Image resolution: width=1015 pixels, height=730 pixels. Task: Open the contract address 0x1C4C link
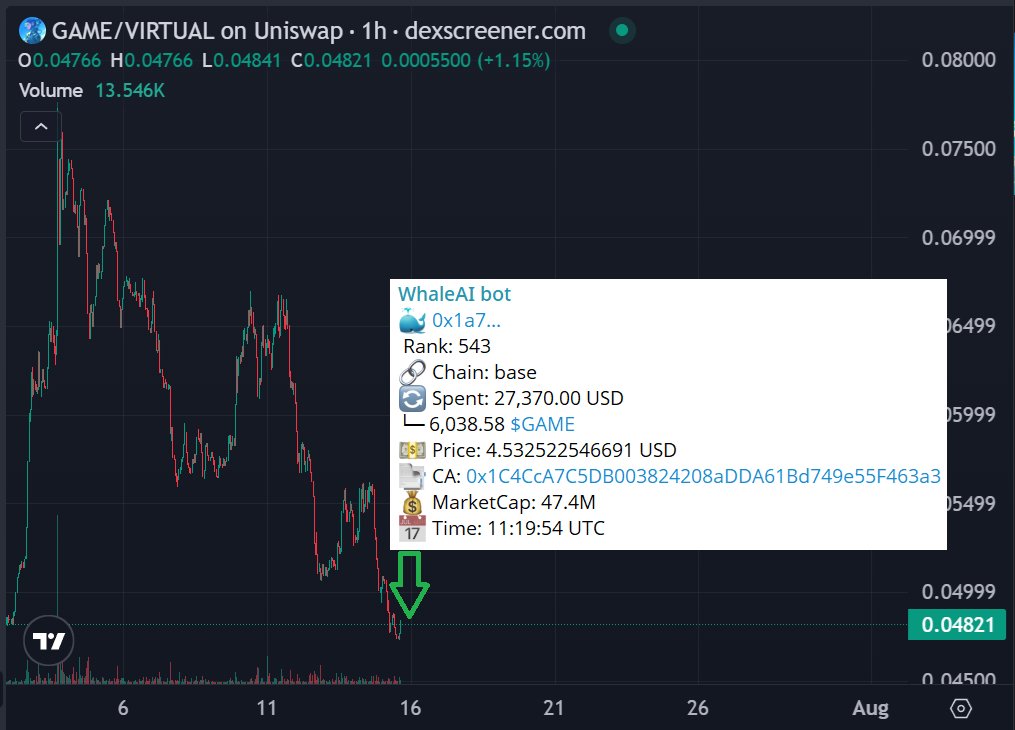tap(703, 476)
